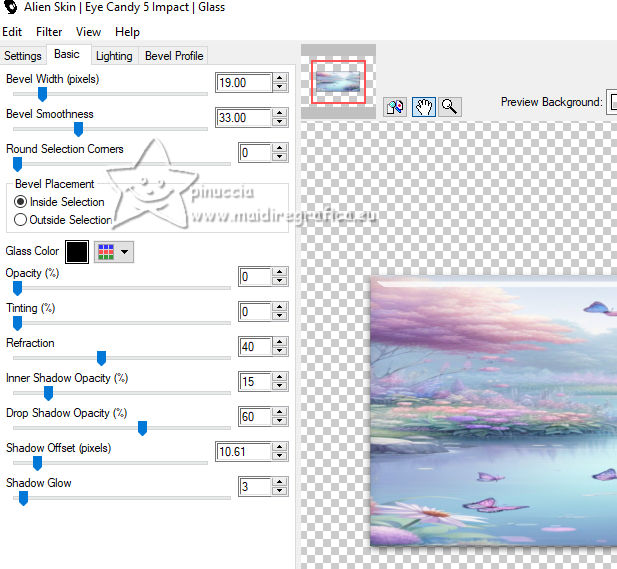
Task: Decrease Inner Shadow Opacity with down arrow
Action: 279,386
